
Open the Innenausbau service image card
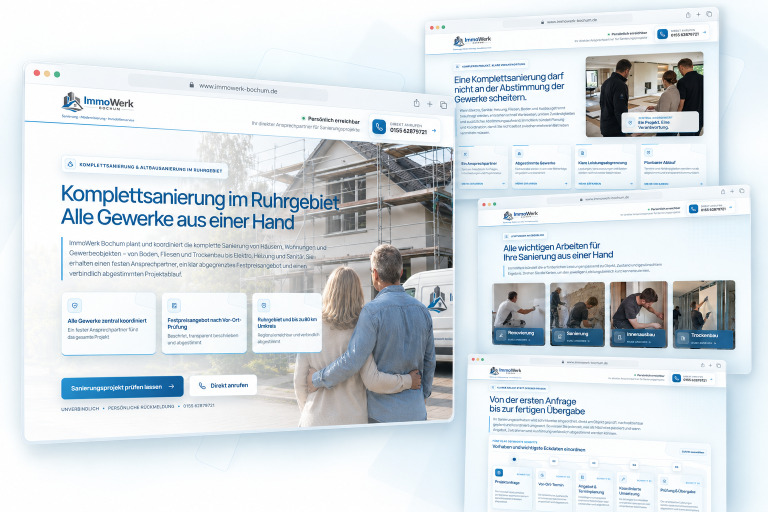(639, 315)
